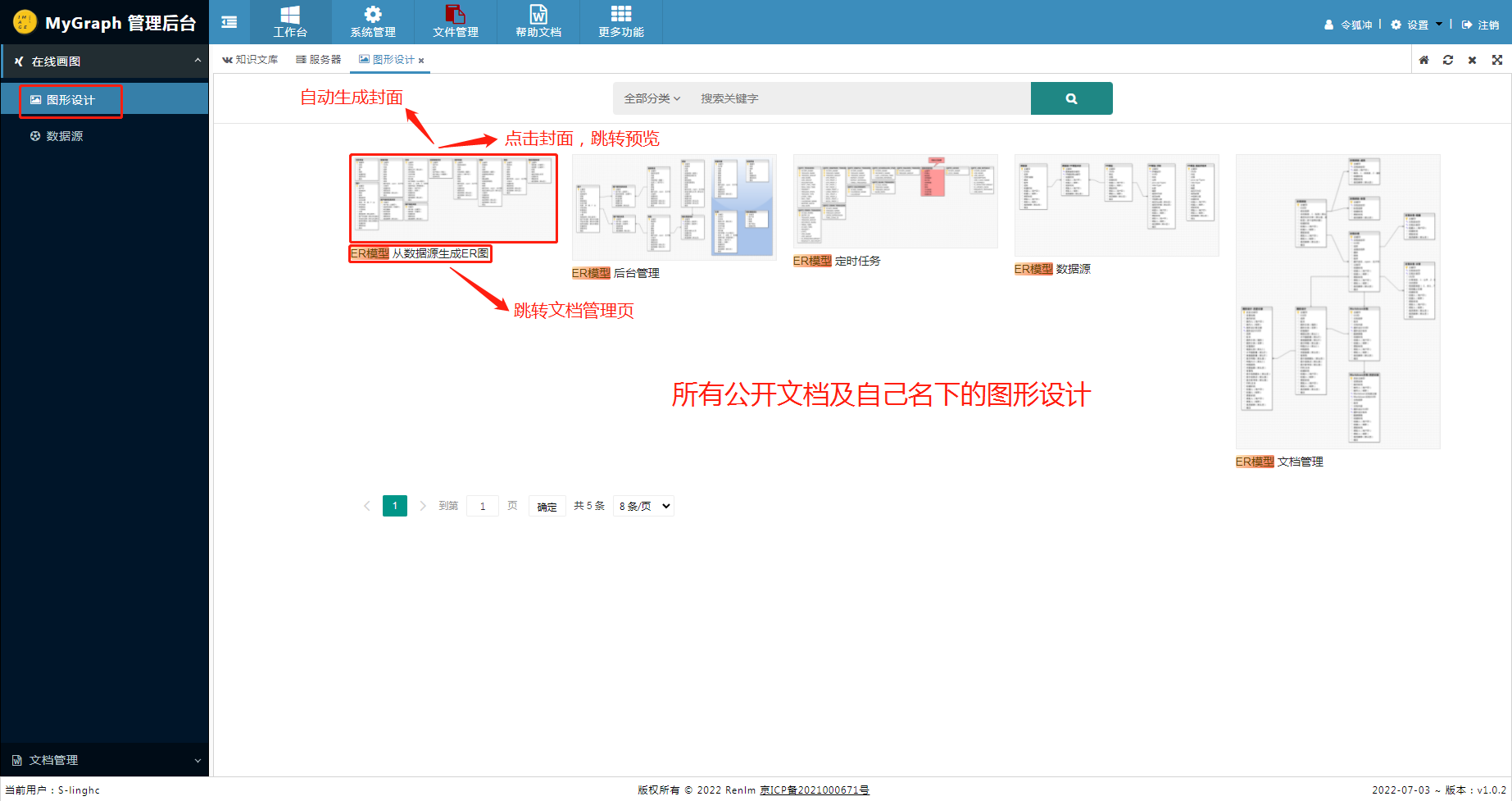Open the 定时任务 ER diagram thumbnail
The image size is (1512, 801).
895,202
